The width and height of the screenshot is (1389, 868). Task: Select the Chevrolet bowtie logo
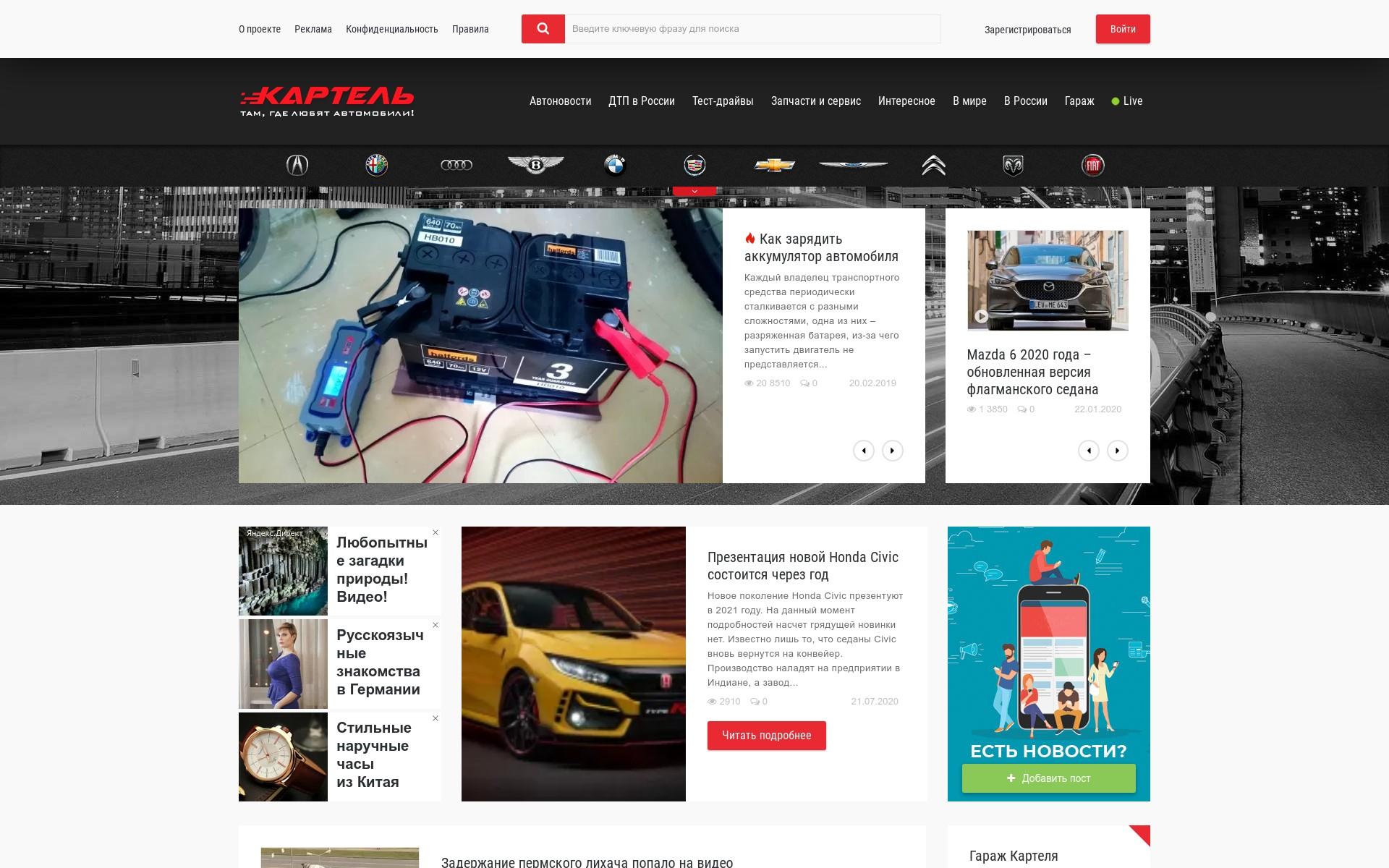point(774,166)
